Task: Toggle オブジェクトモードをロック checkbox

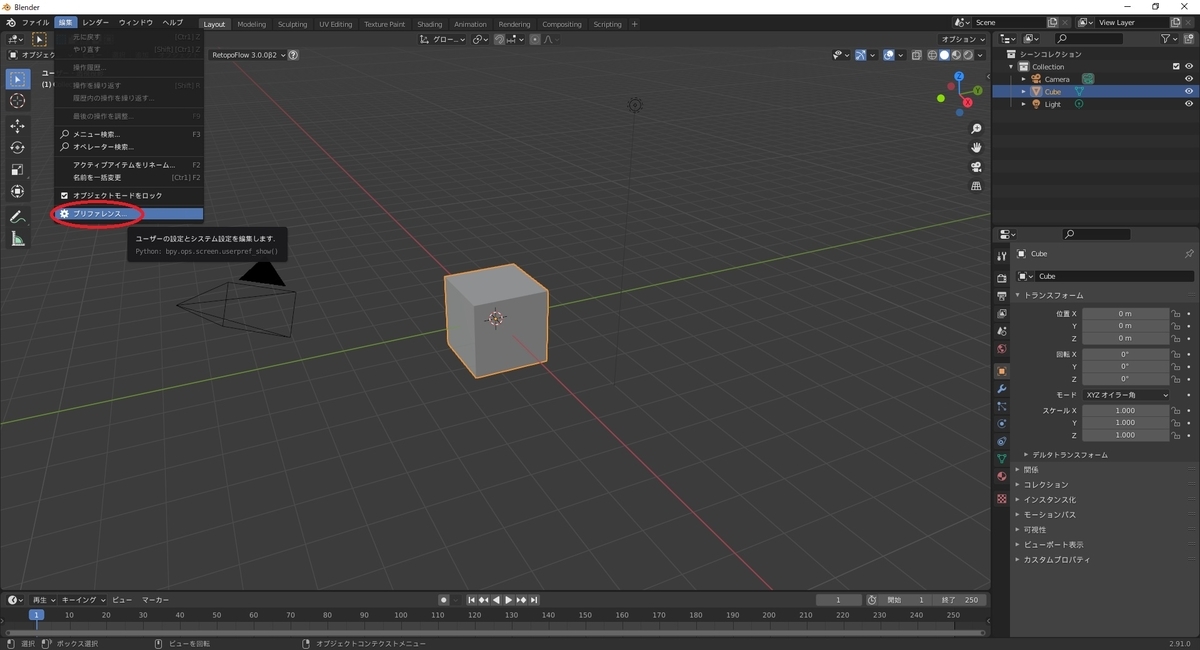Action: [x=65, y=196]
